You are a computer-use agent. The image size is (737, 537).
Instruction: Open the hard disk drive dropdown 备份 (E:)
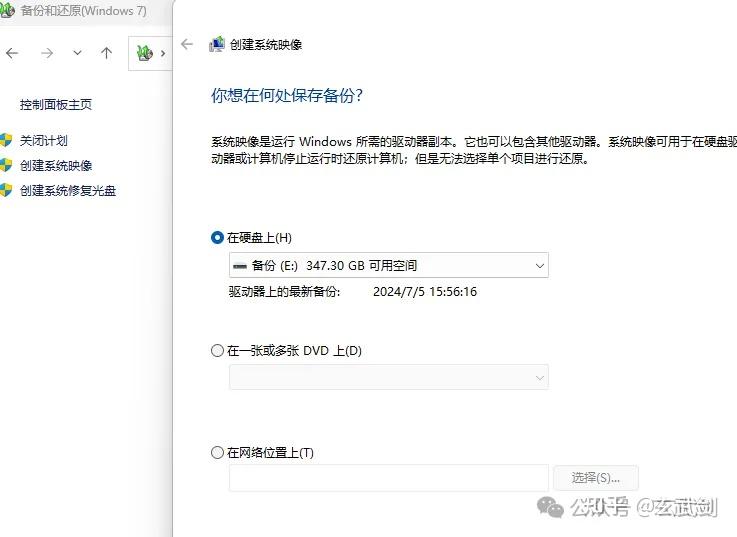click(x=389, y=265)
